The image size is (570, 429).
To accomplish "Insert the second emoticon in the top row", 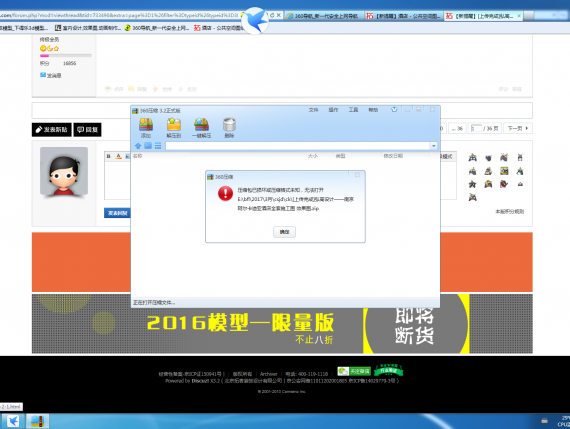I will [x=489, y=158].
